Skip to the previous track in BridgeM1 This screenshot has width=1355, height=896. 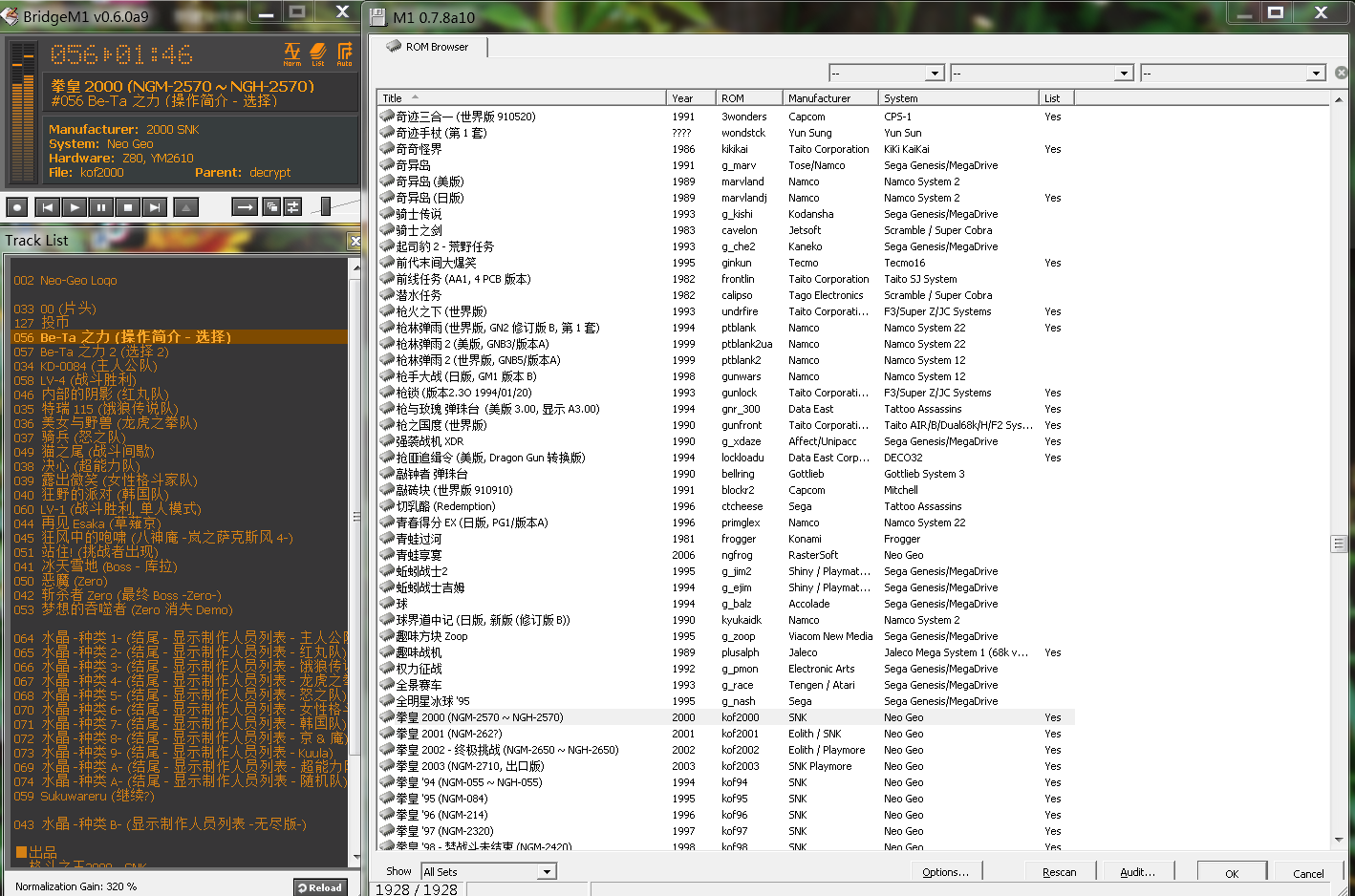coord(47,206)
